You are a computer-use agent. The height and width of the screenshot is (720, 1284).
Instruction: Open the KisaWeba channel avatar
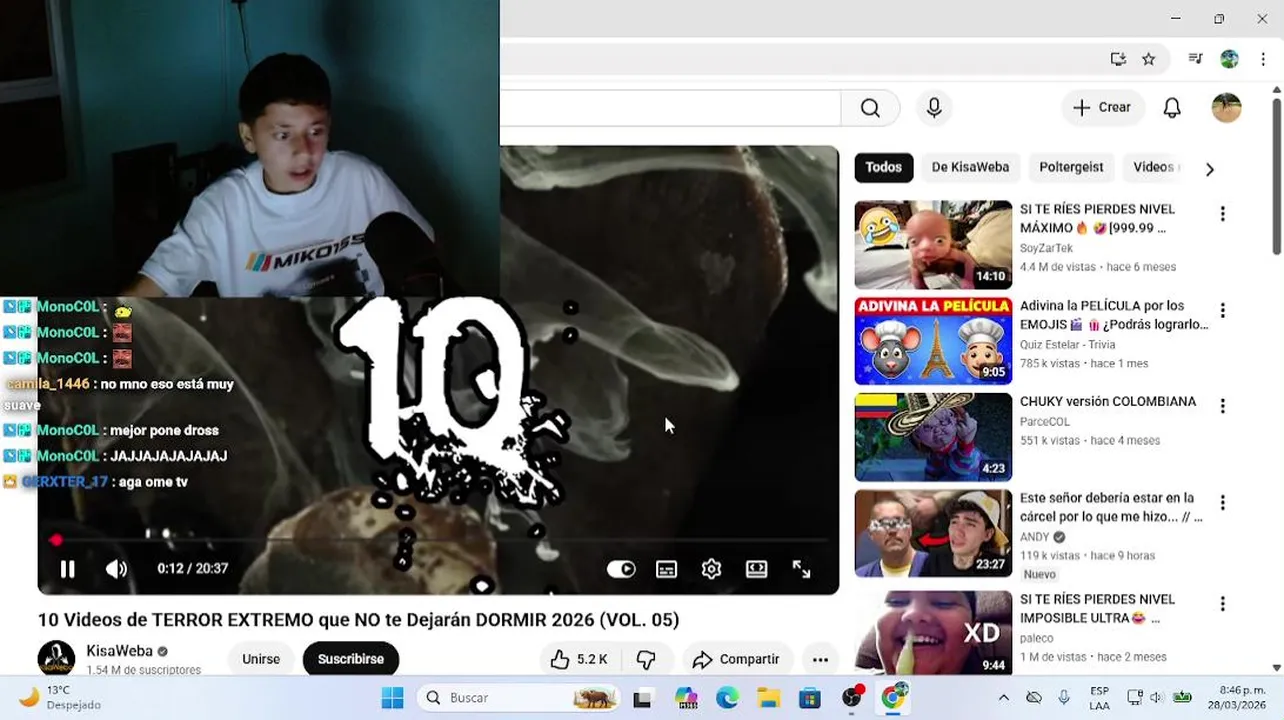[56, 659]
